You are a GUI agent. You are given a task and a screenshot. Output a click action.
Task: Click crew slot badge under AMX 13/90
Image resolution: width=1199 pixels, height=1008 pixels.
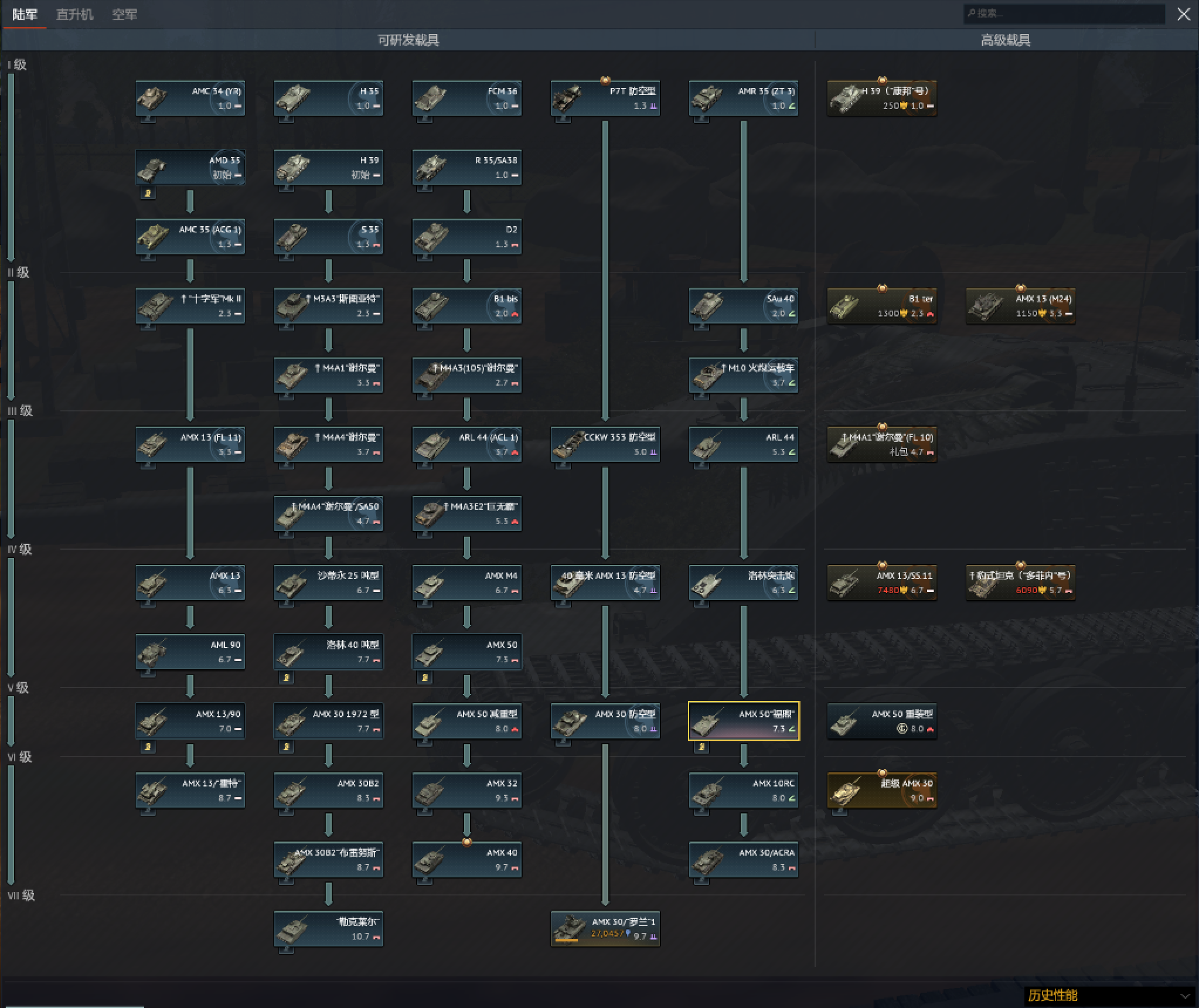[148, 747]
